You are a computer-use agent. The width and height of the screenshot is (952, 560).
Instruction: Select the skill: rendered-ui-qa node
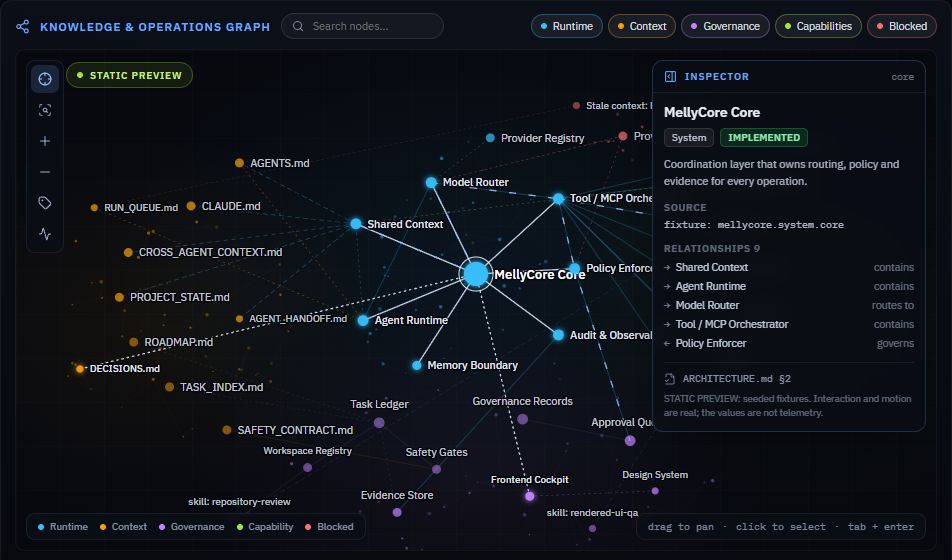click(592, 528)
